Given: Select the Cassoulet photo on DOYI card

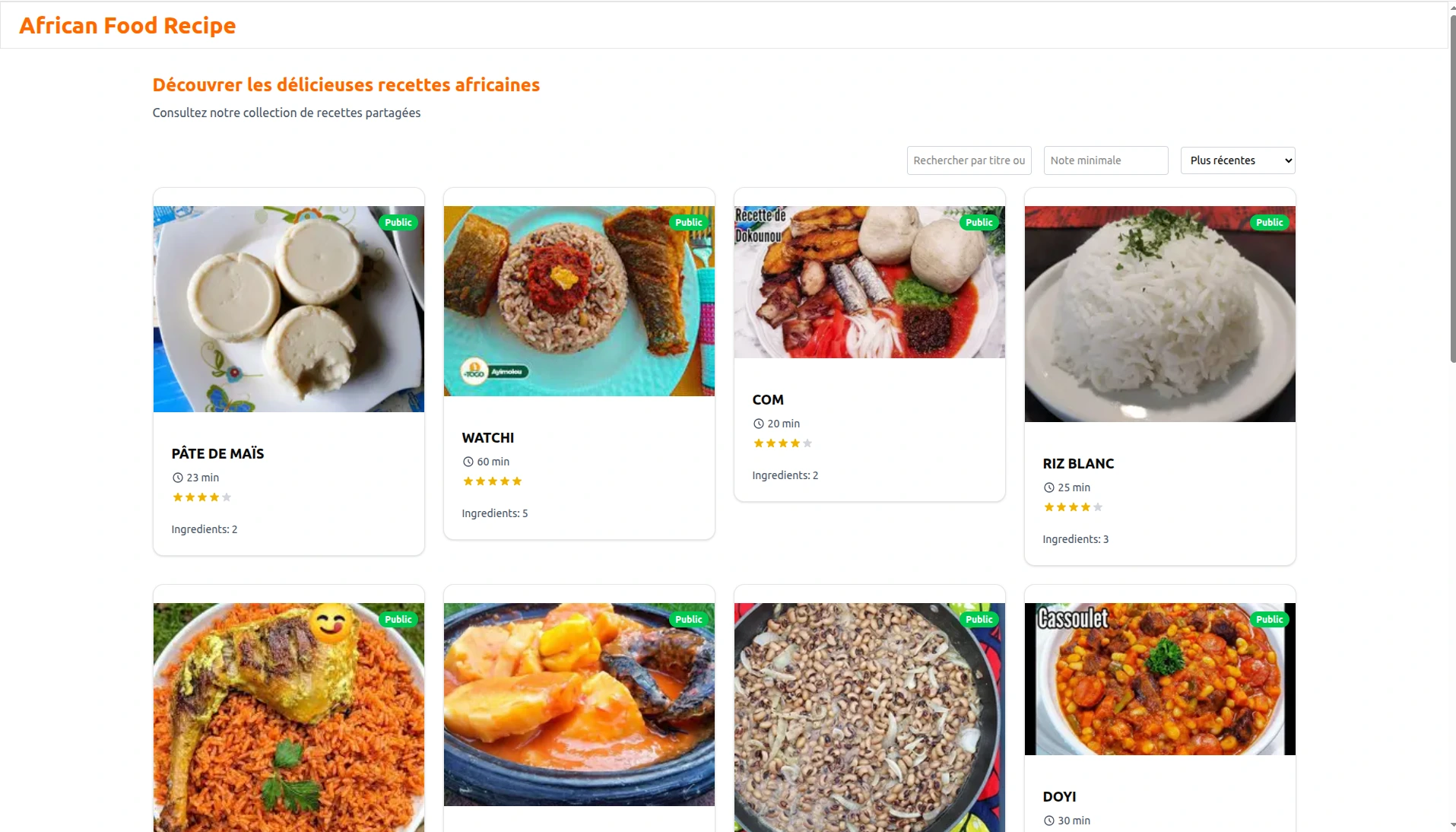Looking at the screenshot, I should point(1159,679).
